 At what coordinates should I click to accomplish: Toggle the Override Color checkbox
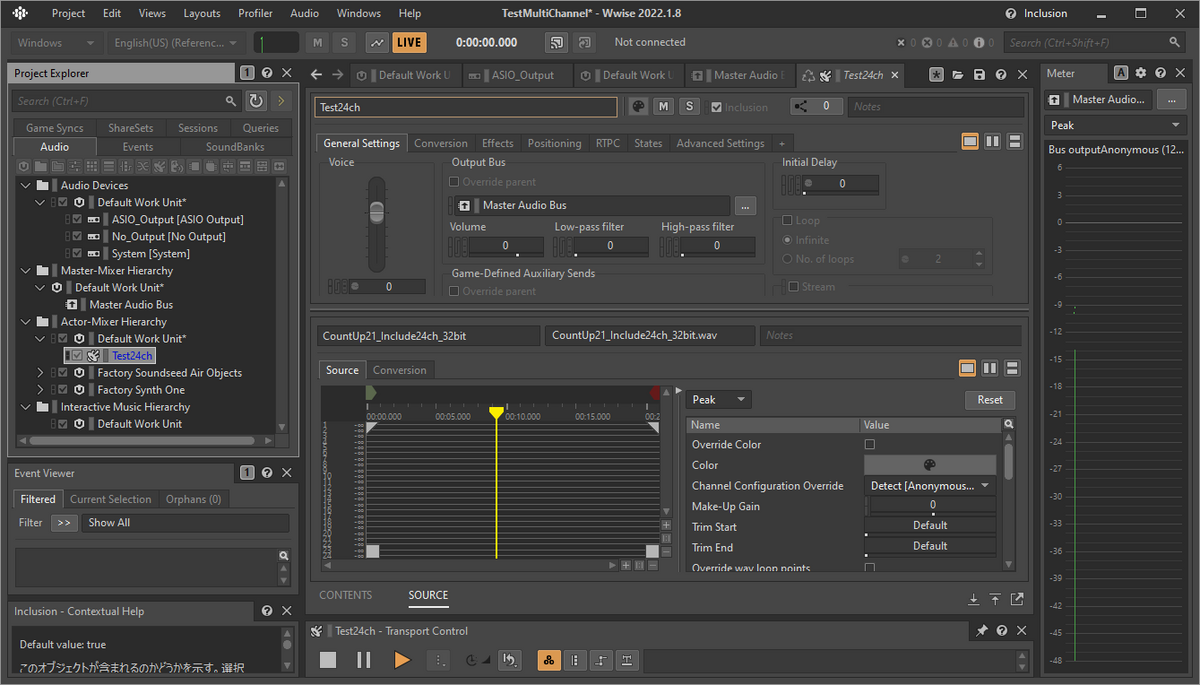870,444
